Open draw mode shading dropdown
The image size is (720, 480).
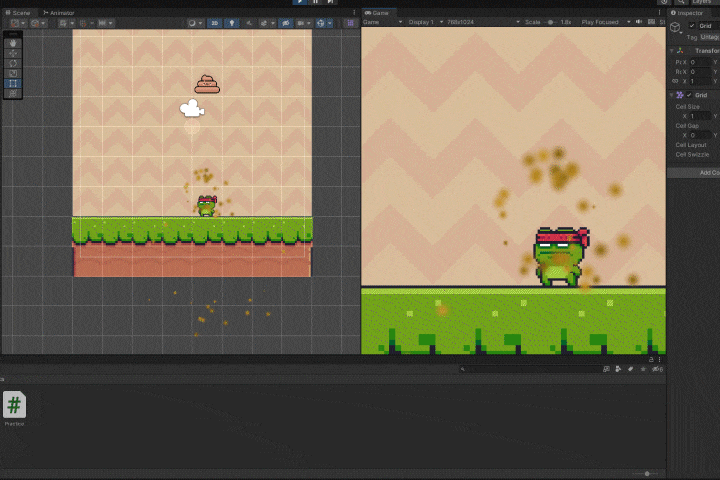[x=195, y=23]
